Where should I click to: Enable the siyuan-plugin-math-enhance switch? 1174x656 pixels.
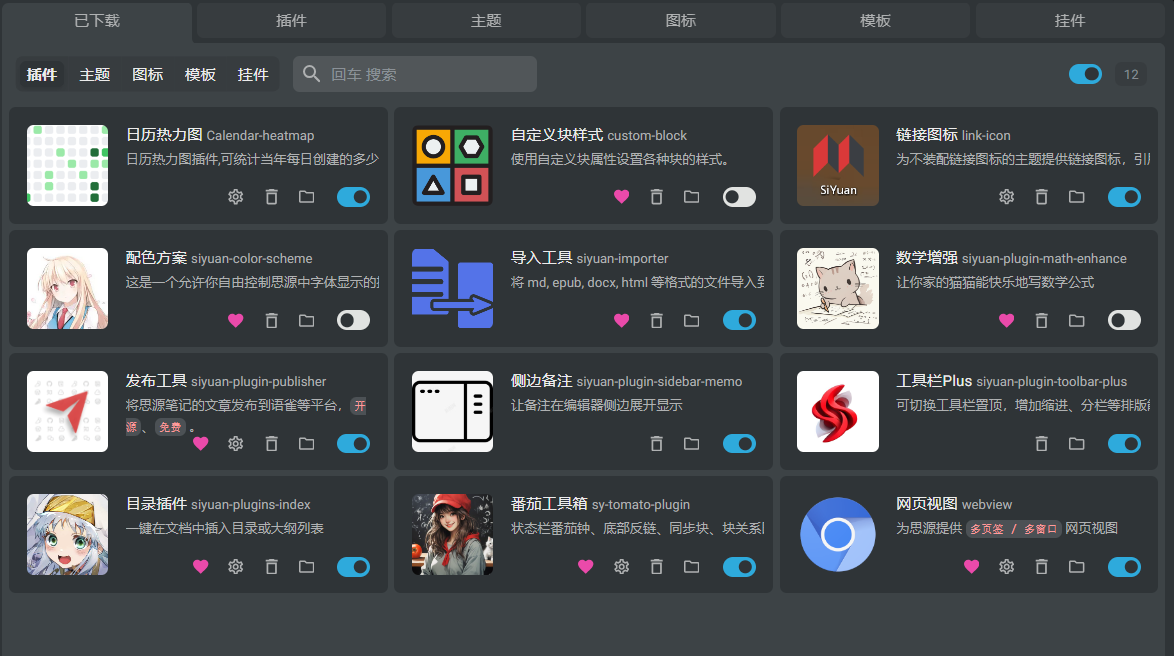[1124, 321]
